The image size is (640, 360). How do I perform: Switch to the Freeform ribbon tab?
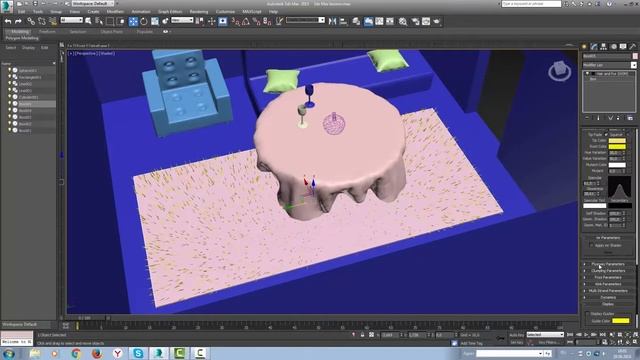(x=47, y=31)
